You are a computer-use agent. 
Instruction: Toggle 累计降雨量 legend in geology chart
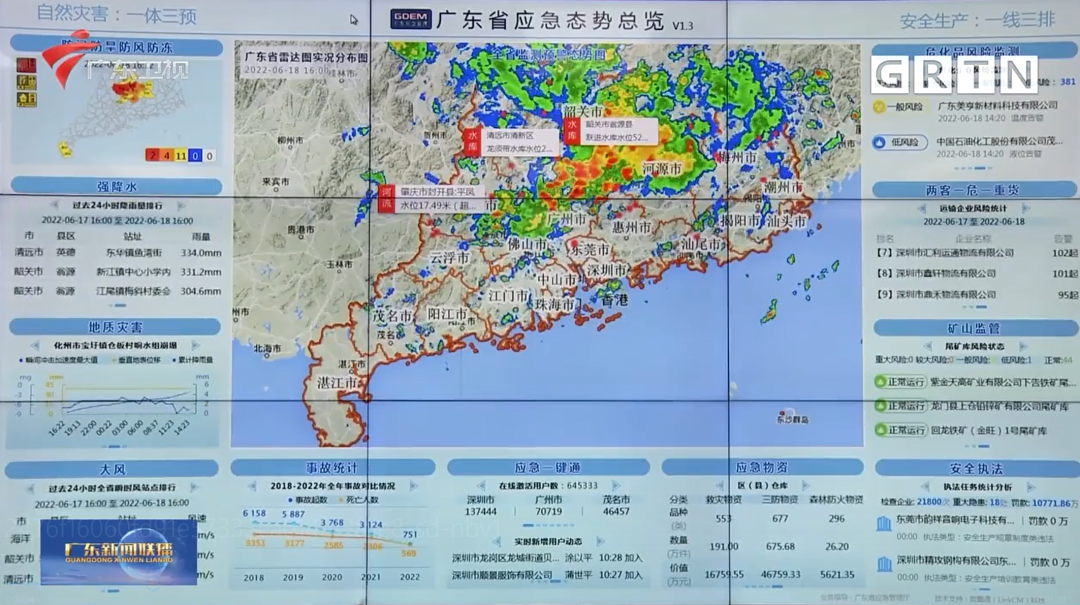pos(193,360)
